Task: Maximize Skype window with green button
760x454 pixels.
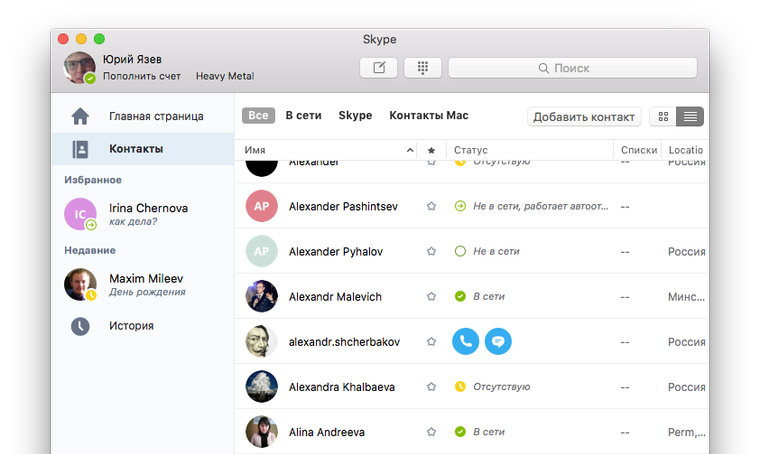Action: (x=99, y=39)
